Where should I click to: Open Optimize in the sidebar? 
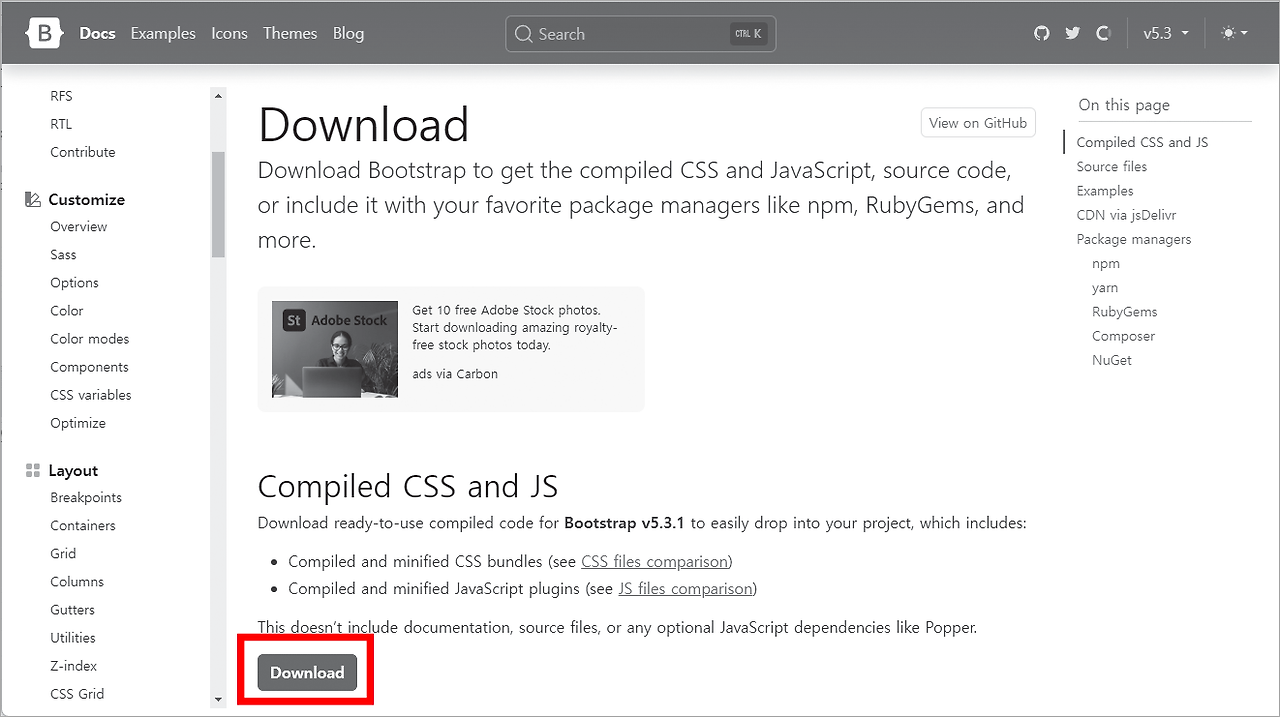(x=78, y=423)
